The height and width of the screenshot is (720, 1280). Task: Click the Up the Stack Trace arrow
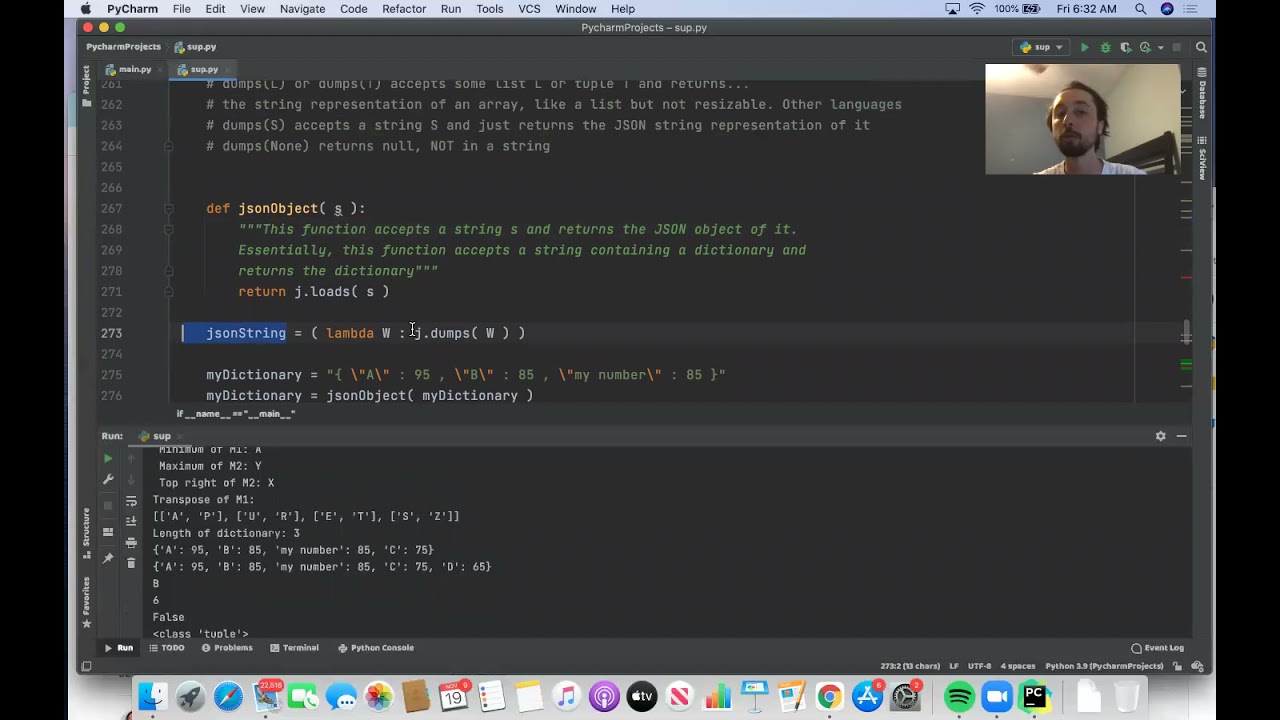[x=131, y=458]
